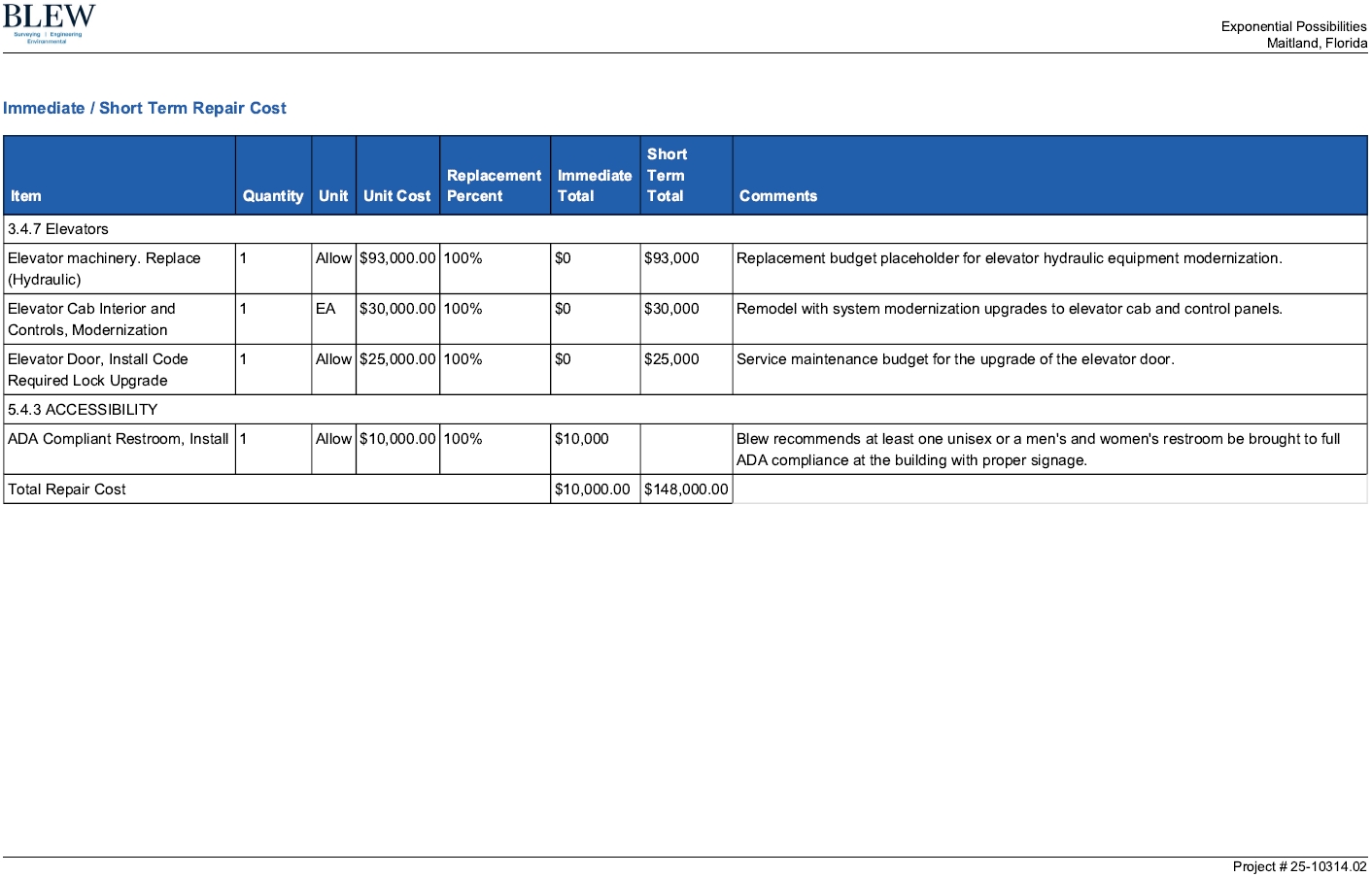Screen dimensions: 1372x877
Task: Select the Quantity column header
Action: (x=272, y=196)
